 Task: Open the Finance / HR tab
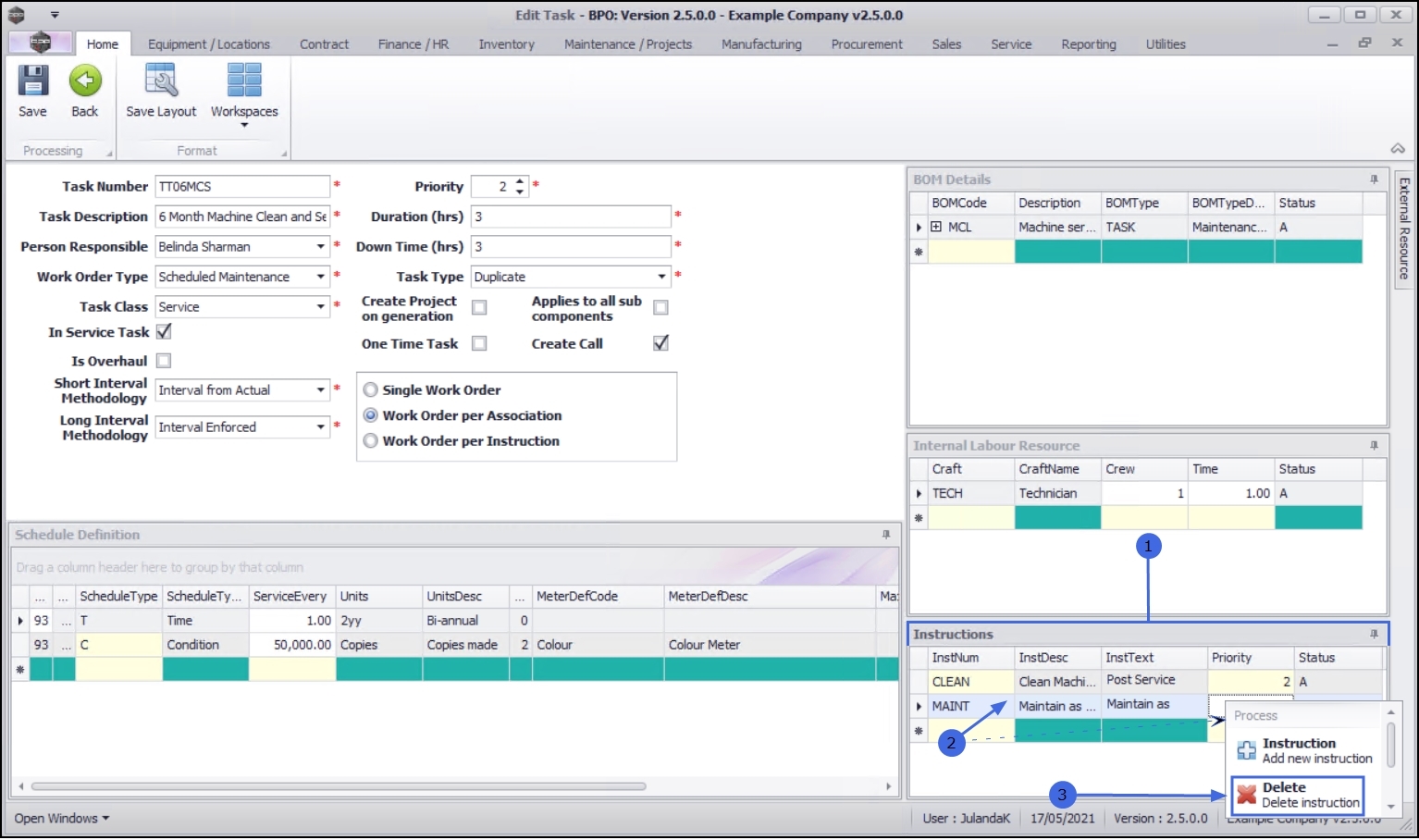pos(413,44)
